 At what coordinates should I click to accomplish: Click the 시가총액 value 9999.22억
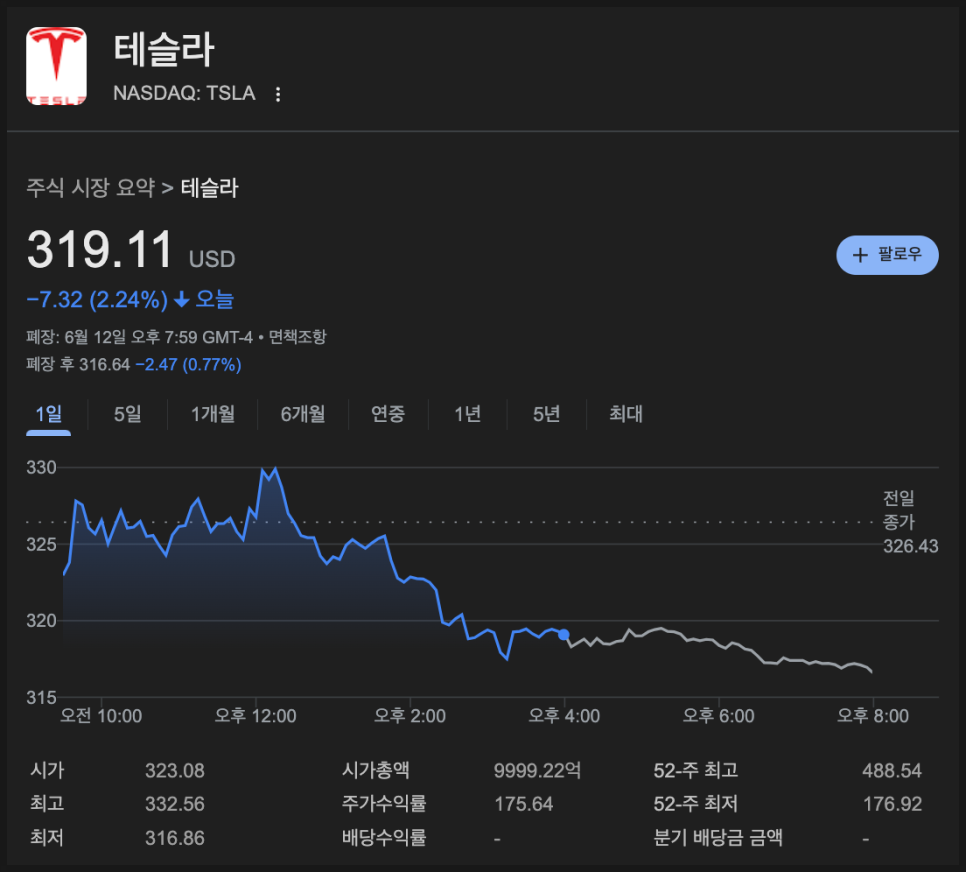click(x=537, y=770)
